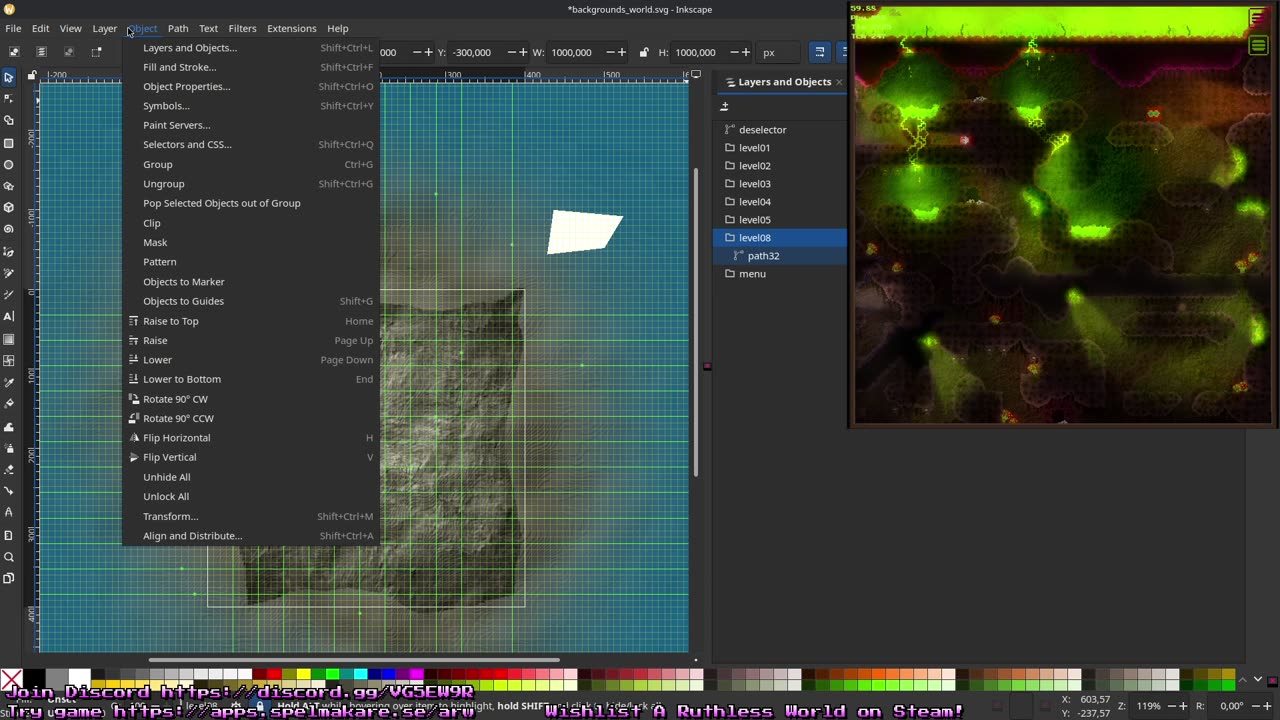Select the Selector arrow tool
1280x720 pixels.
pos(9,77)
